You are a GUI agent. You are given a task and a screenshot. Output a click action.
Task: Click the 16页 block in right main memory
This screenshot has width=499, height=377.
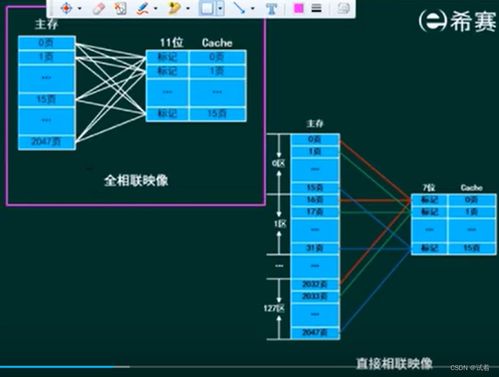pyautogui.click(x=315, y=200)
